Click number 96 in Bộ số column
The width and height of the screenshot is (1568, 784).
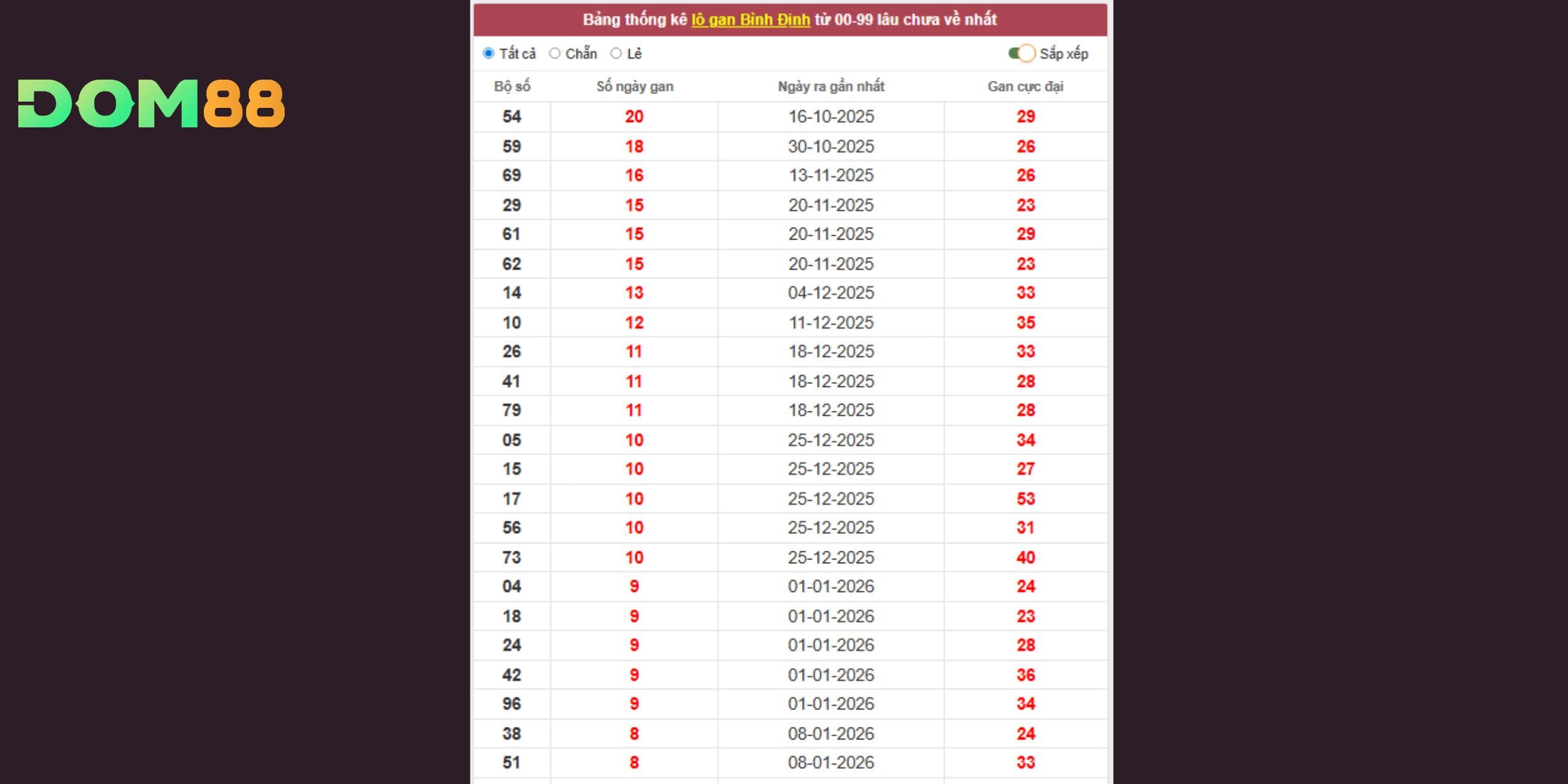click(512, 704)
